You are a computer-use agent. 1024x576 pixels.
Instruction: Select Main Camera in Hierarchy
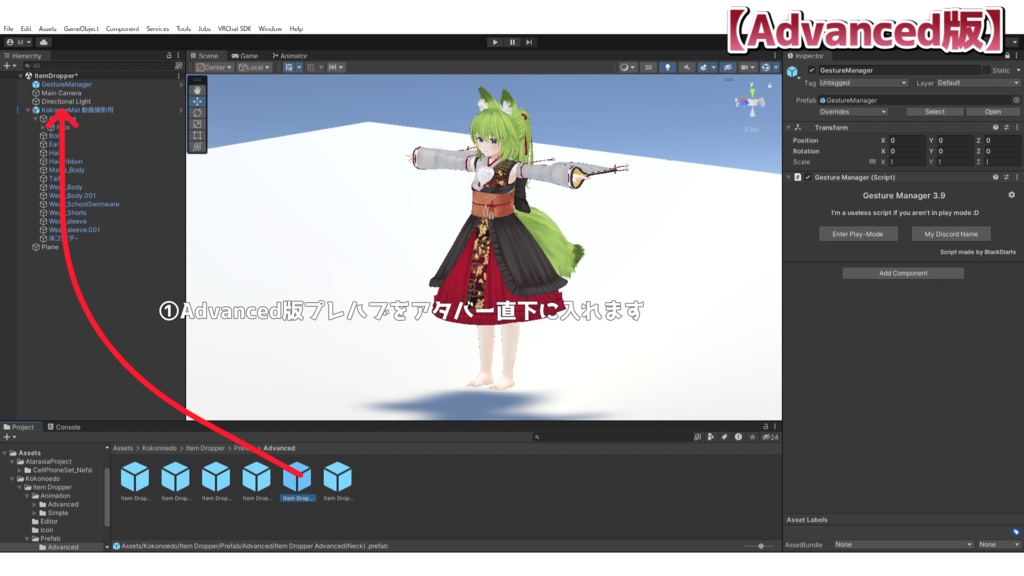pyautogui.click(x=61, y=93)
